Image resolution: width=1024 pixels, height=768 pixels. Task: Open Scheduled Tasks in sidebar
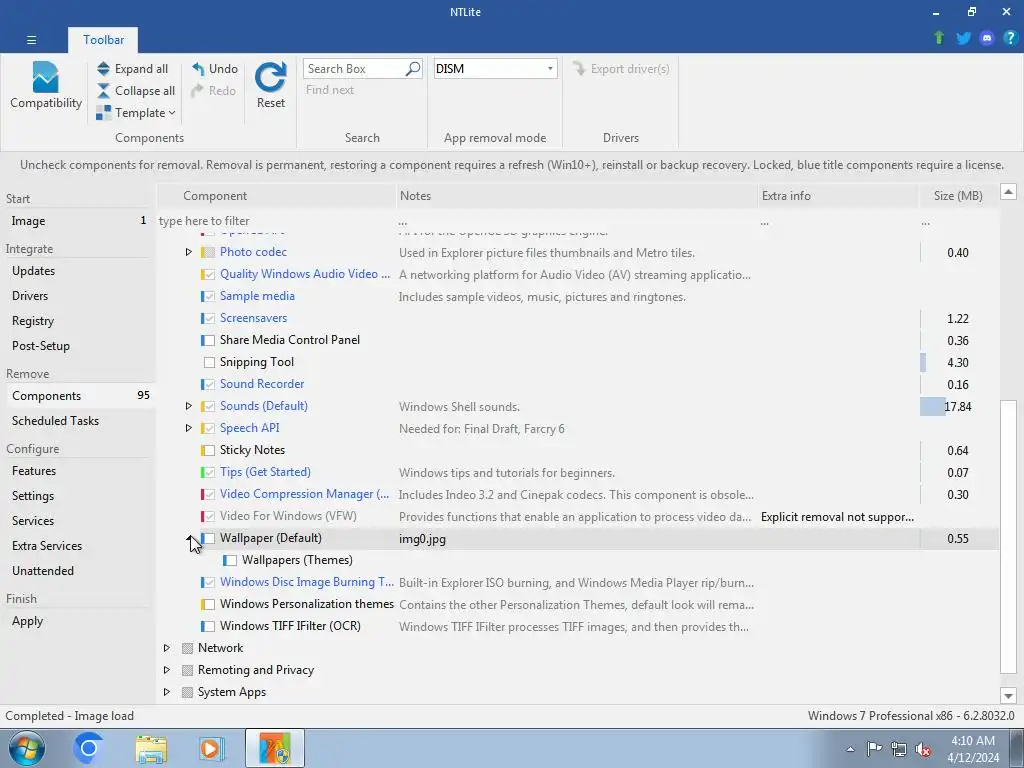[78, 421]
